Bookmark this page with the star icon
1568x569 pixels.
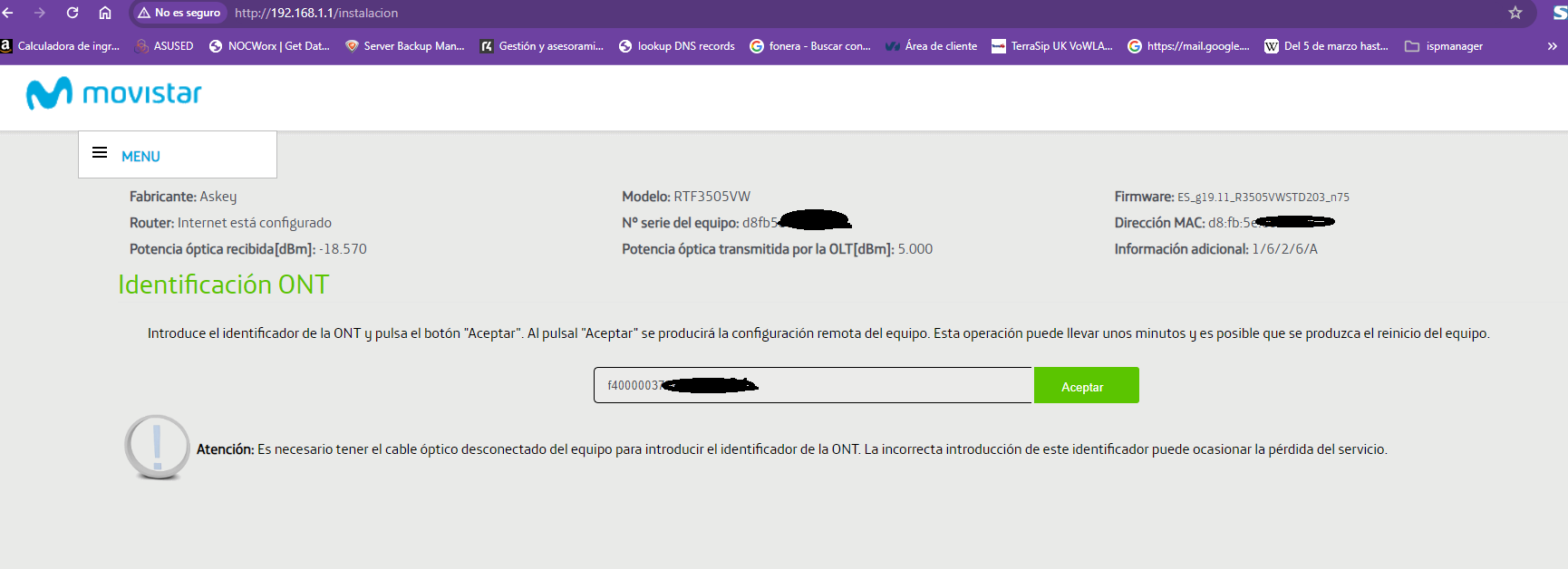1515,13
